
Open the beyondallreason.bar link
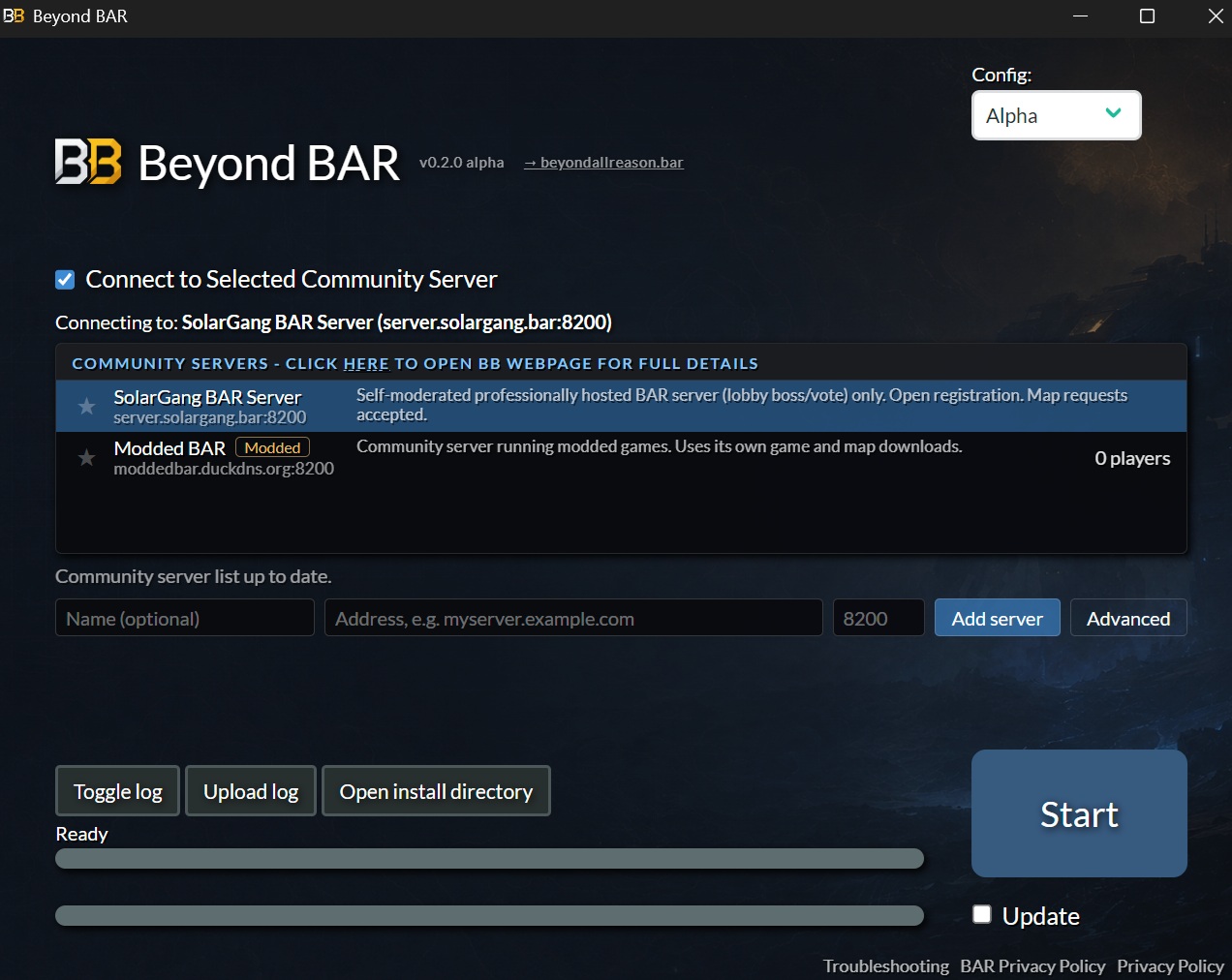pyautogui.click(x=603, y=163)
